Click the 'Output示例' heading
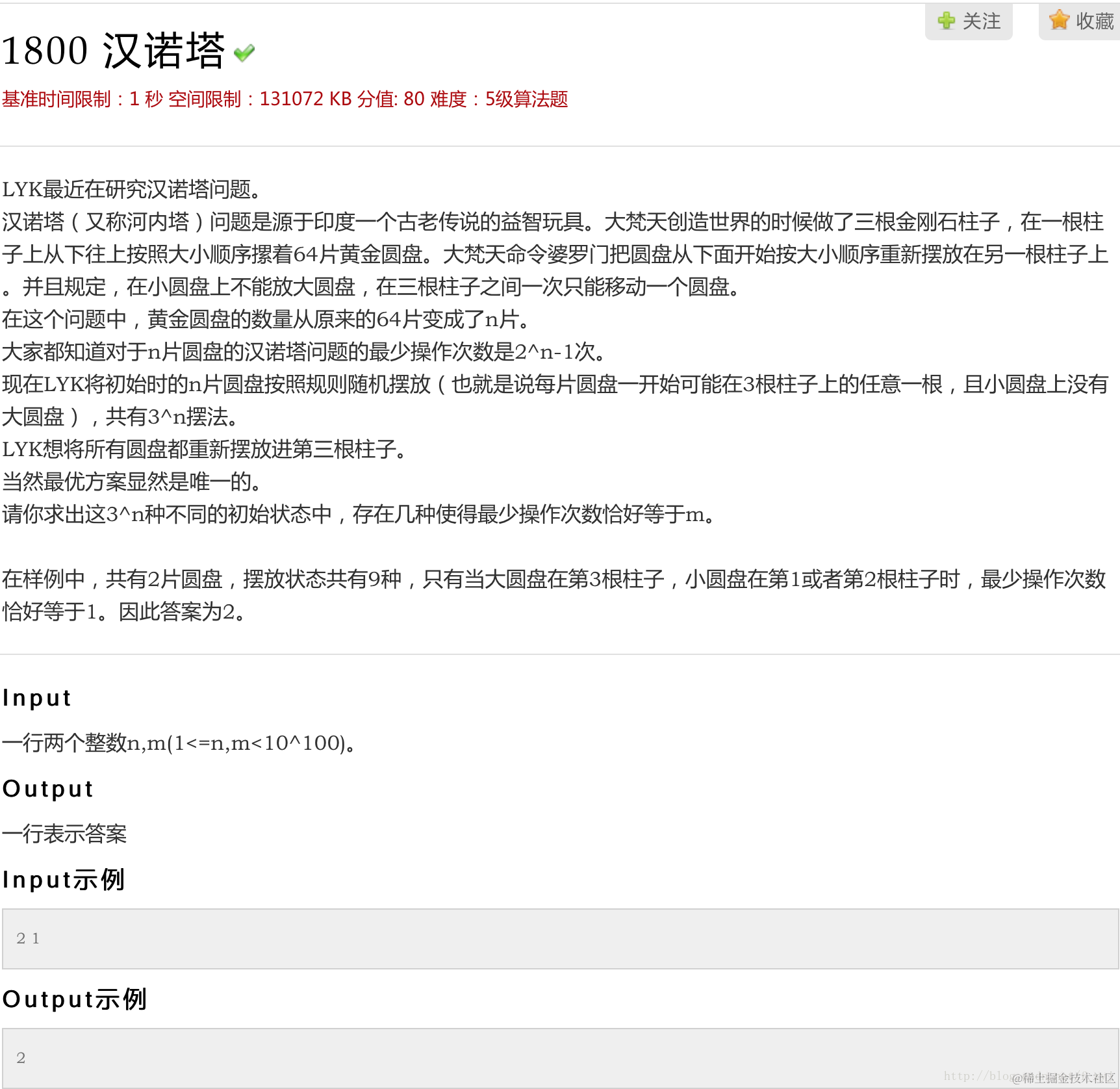1120x1089 pixels. (x=75, y=999)
